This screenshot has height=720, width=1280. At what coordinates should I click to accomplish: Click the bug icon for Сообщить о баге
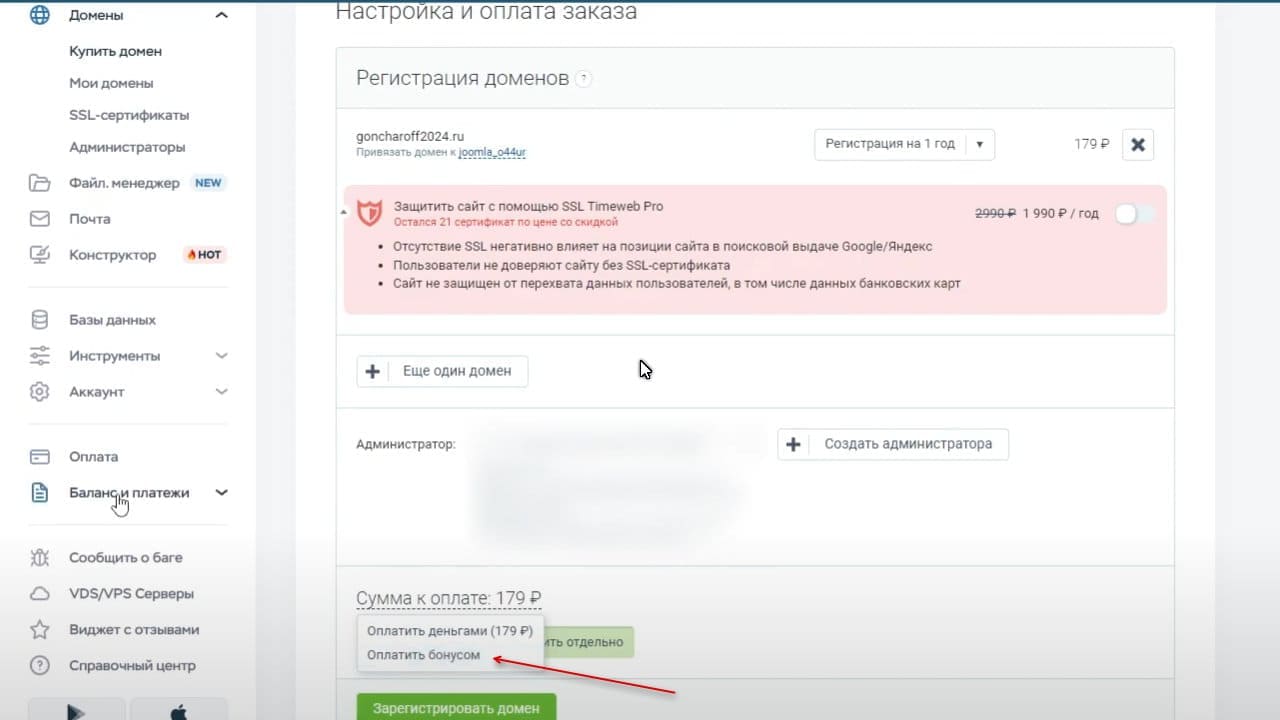tap(40, 558)
